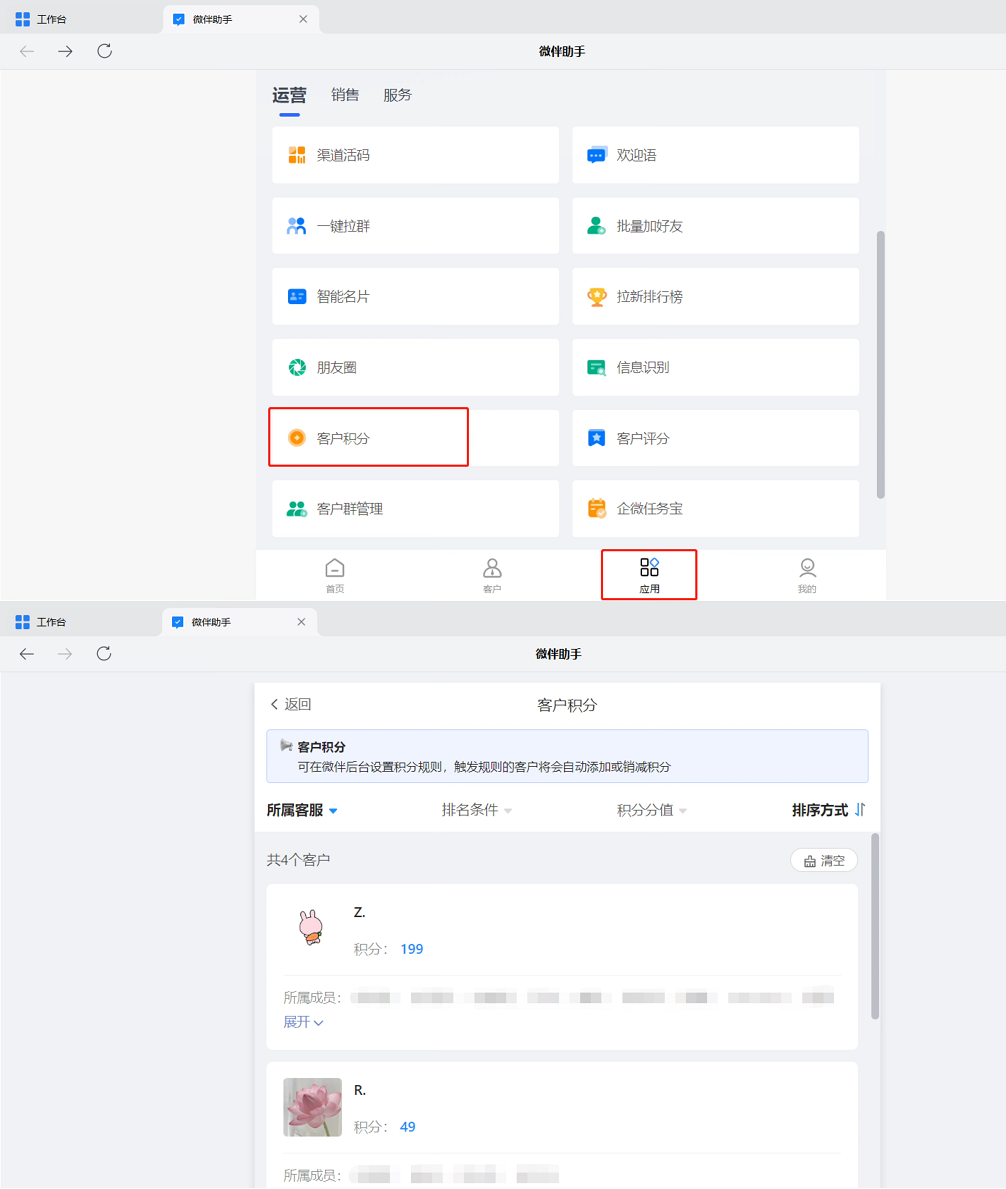Switch to the 销售 tab
The height and width of the screenshot is (1189, 1006).
tap(345, 95)
